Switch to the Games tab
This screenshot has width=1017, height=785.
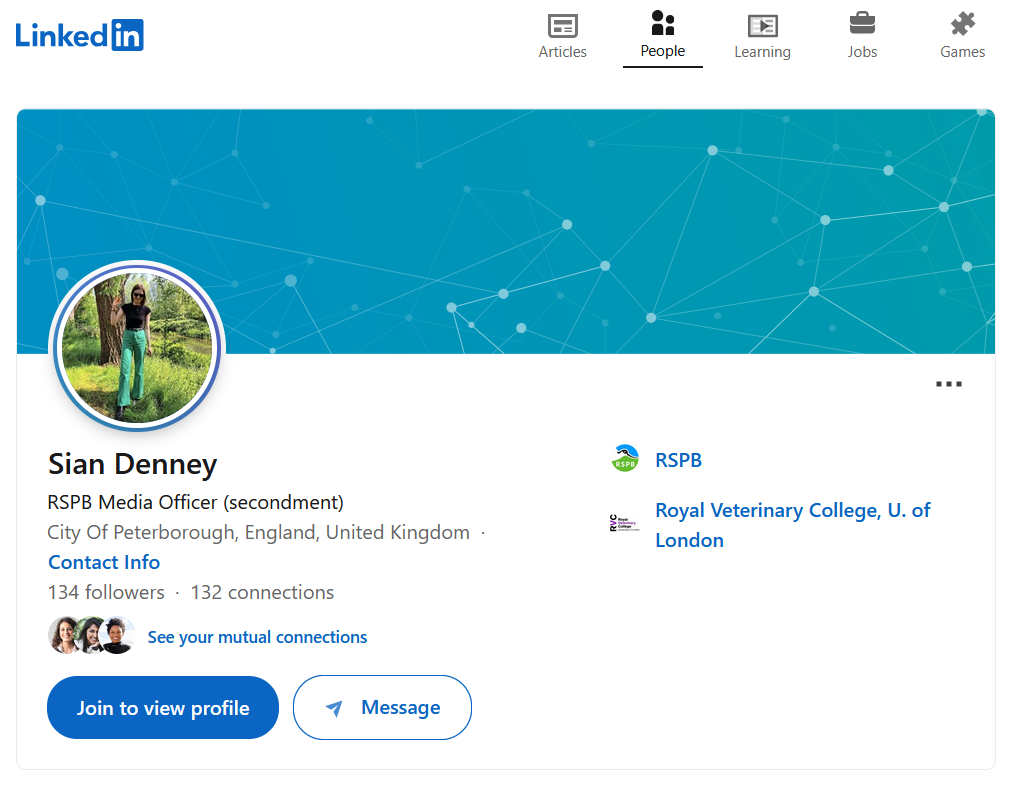(963, 37)
